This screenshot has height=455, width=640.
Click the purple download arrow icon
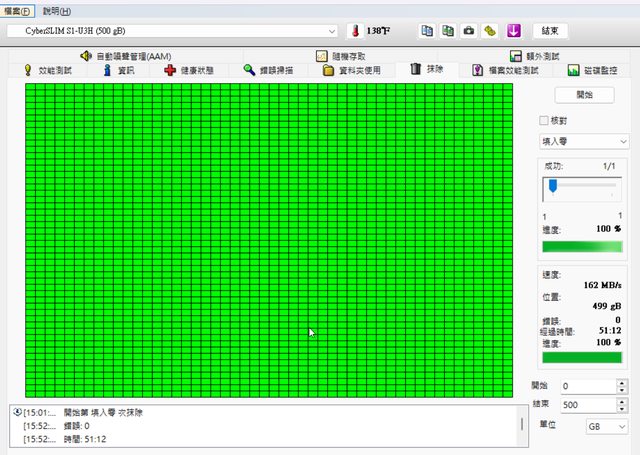pyautogui.click(x=513, y=30)
